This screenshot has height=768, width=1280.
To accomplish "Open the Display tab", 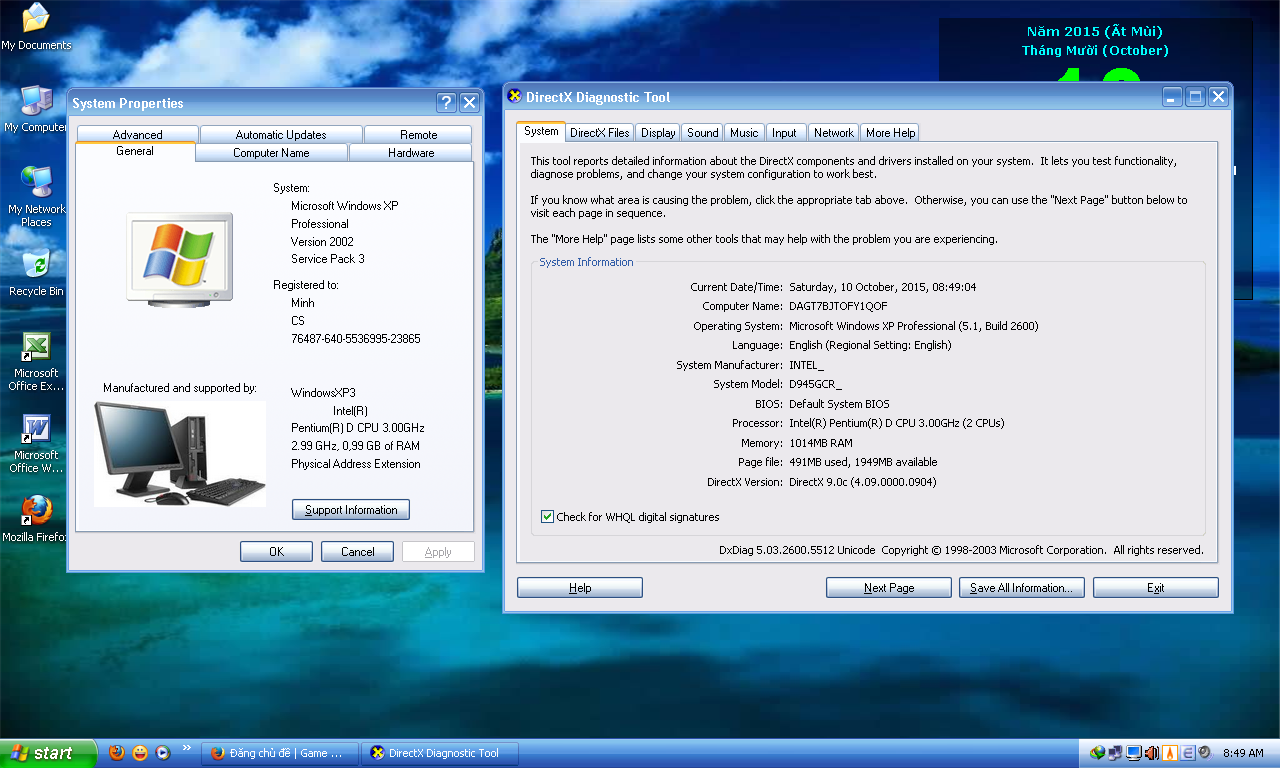I will [x=658, y=133].
